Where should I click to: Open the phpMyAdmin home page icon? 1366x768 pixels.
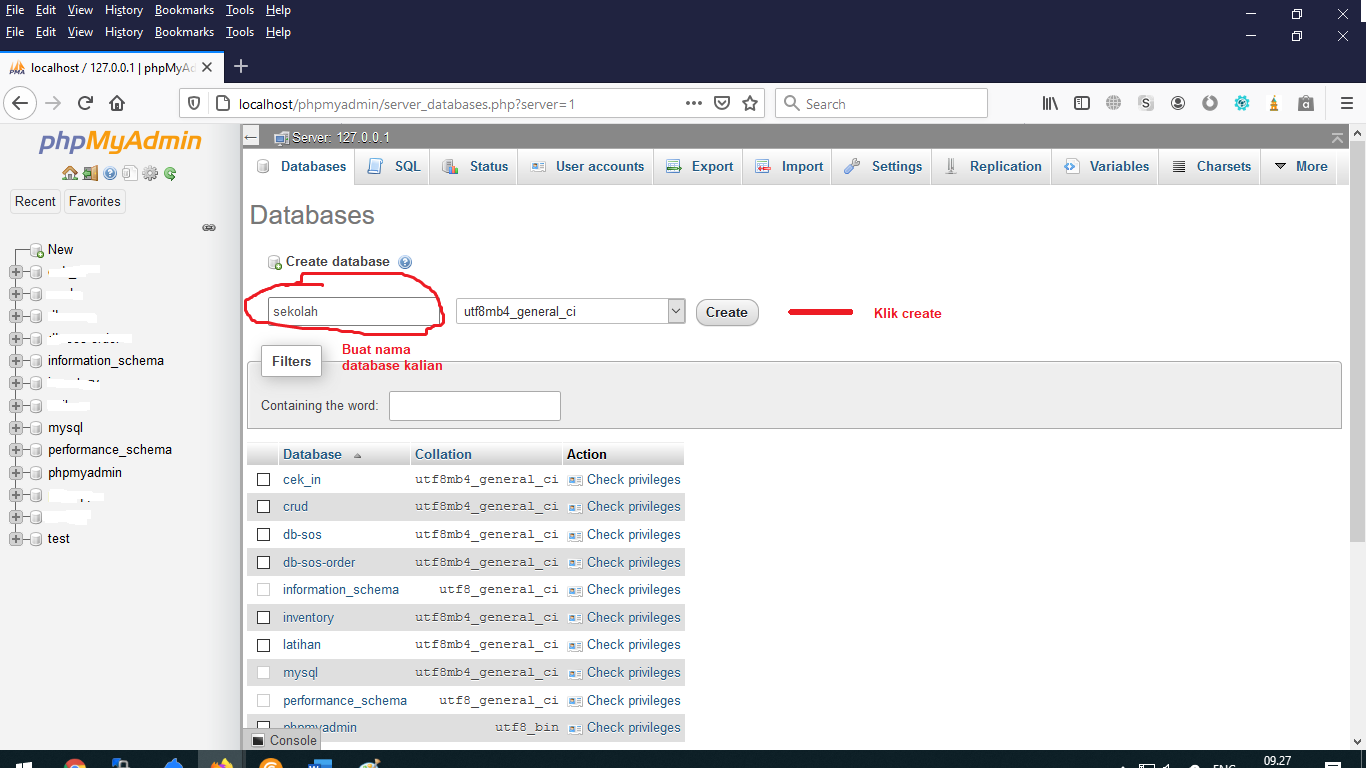tap(70, 173)
